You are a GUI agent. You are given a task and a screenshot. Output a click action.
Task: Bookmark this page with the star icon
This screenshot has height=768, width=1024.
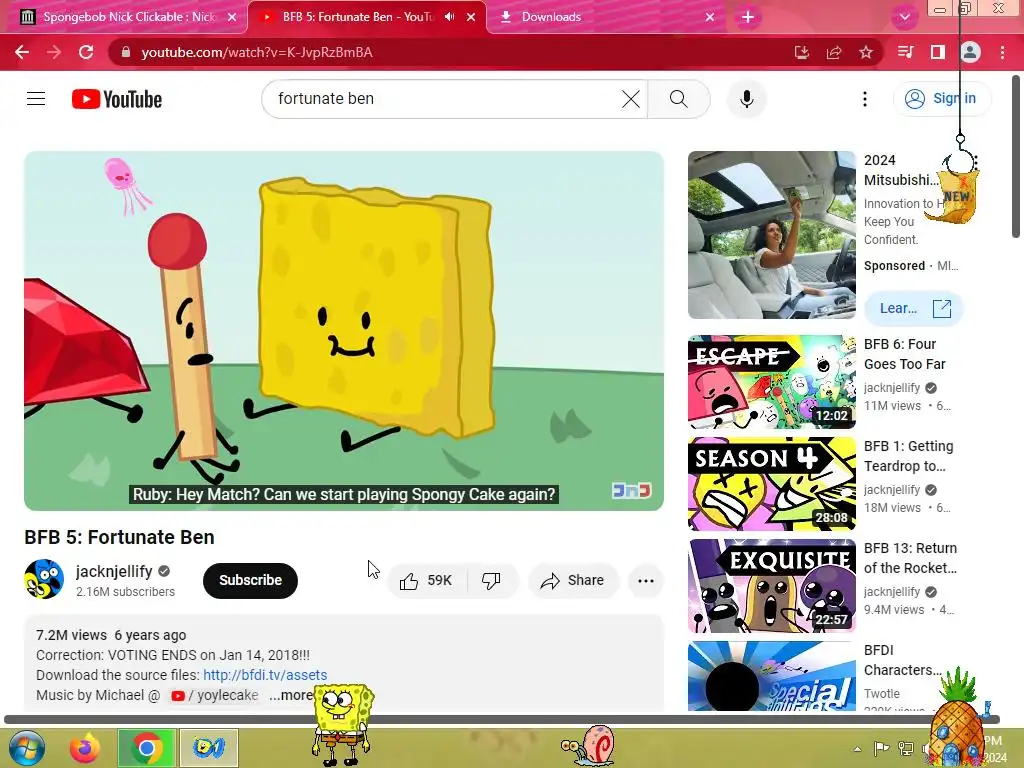[866, 52]
